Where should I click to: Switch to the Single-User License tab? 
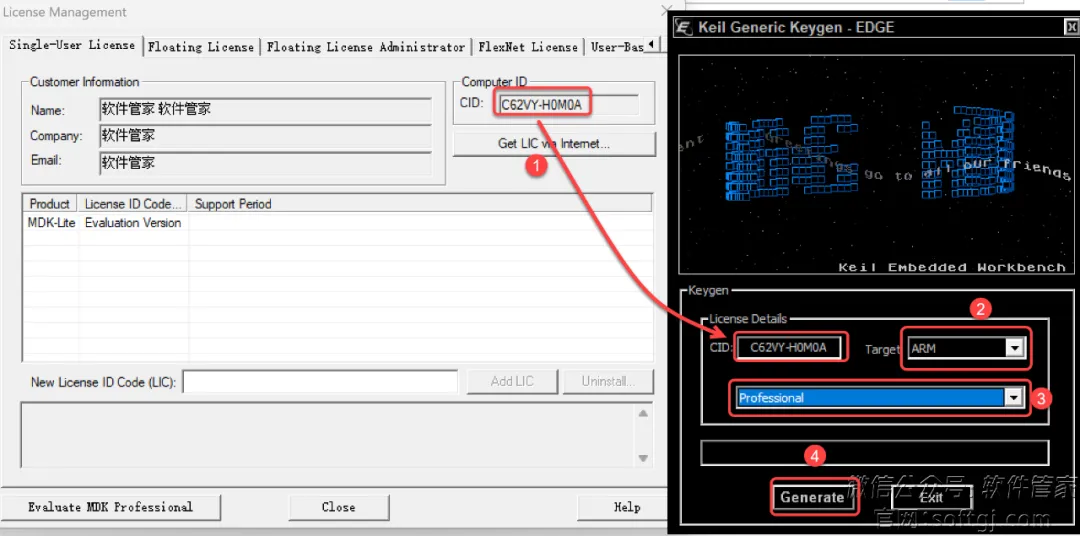72,45
